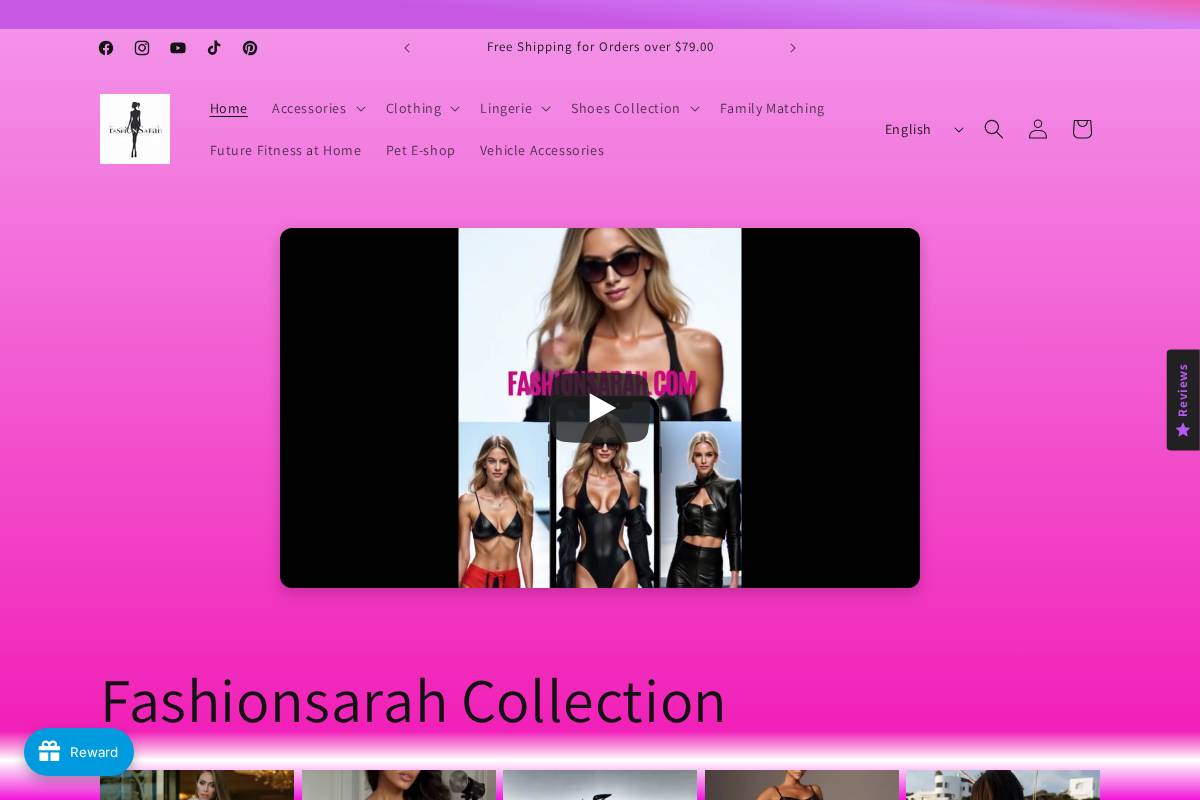Open account login icon
1200x800 pixels.
[x=1038, y=129]
